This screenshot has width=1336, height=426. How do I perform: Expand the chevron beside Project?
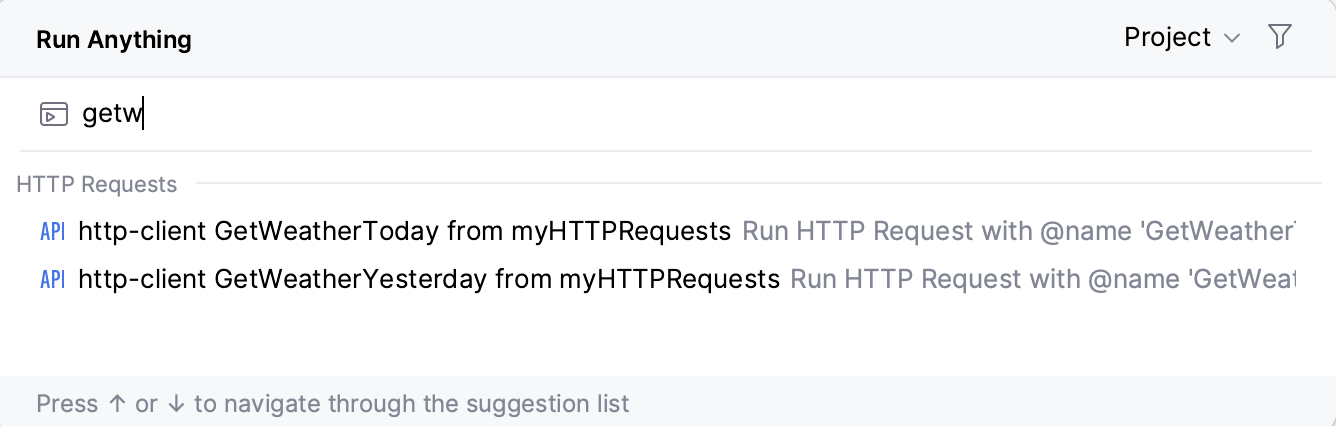(1232, 39)
